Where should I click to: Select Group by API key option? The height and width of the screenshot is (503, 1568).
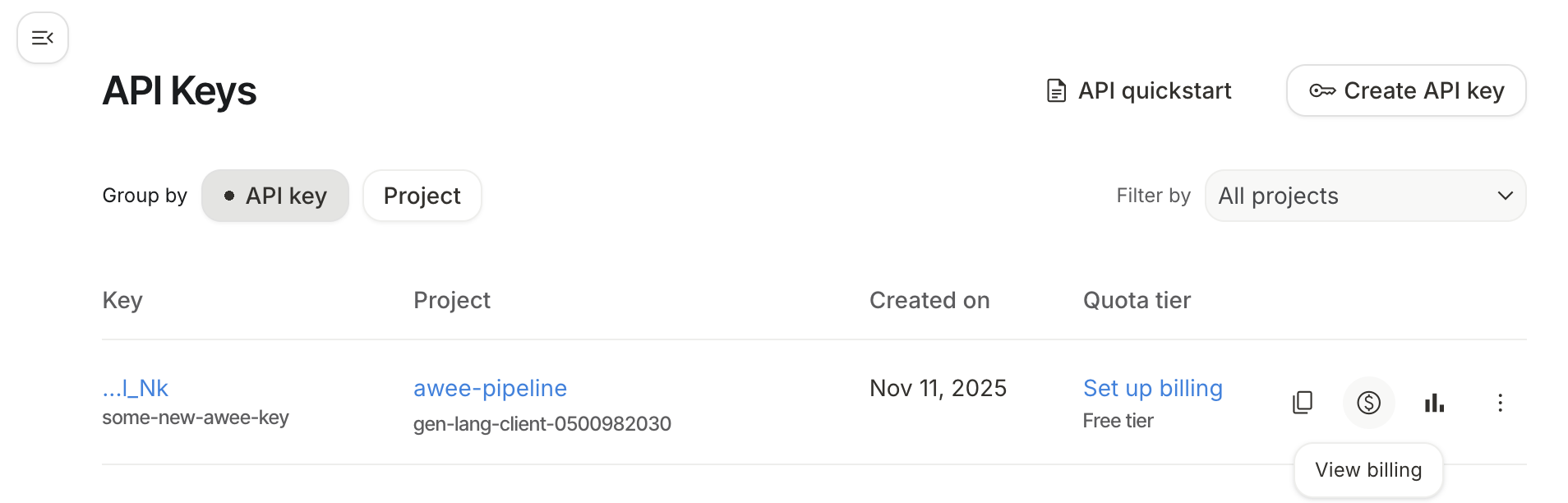[275, 196]
